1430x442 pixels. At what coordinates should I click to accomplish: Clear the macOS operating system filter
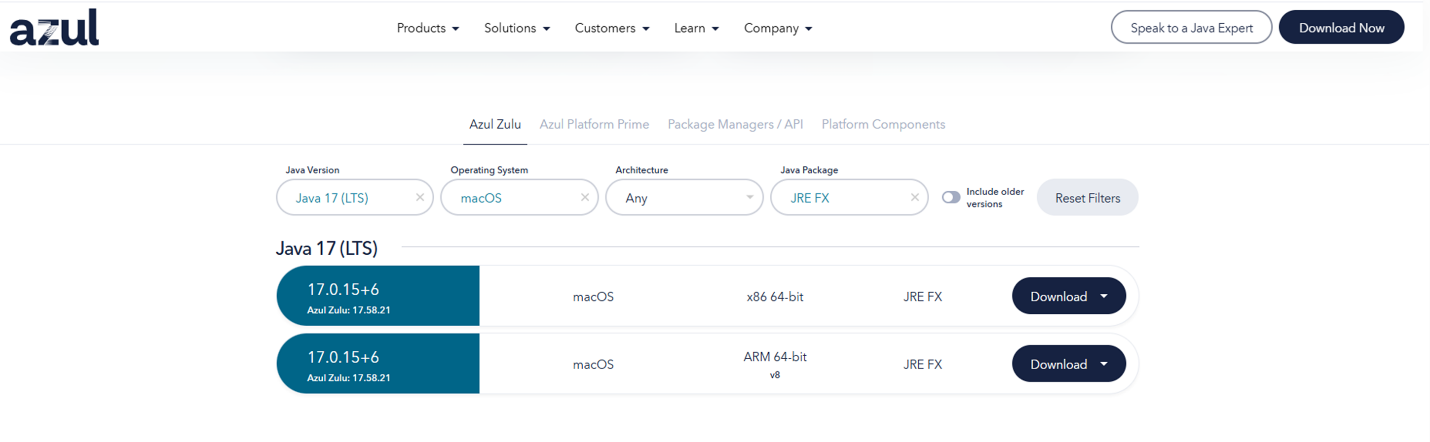585,198
